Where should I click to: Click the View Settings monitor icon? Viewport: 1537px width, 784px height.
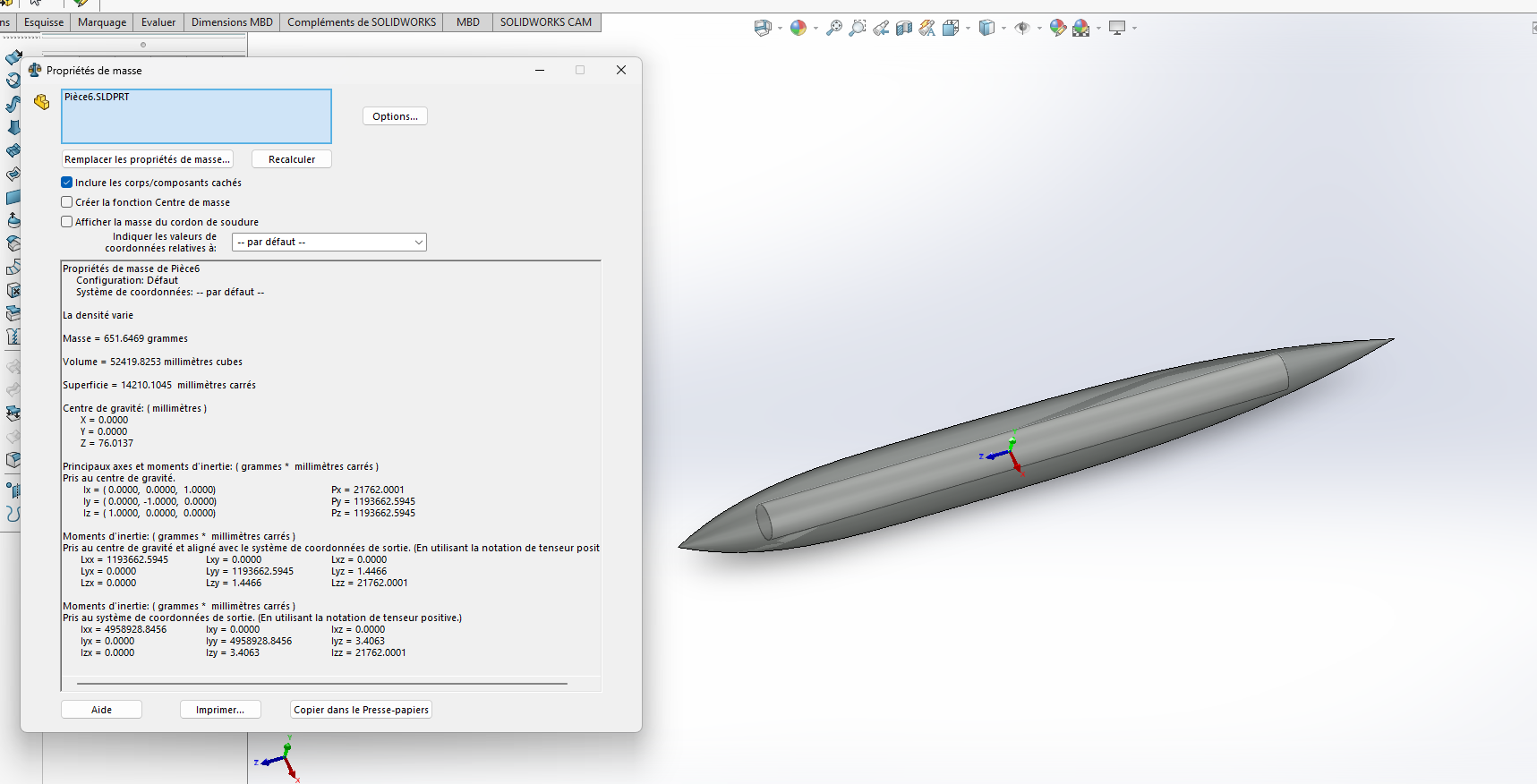1117,28
